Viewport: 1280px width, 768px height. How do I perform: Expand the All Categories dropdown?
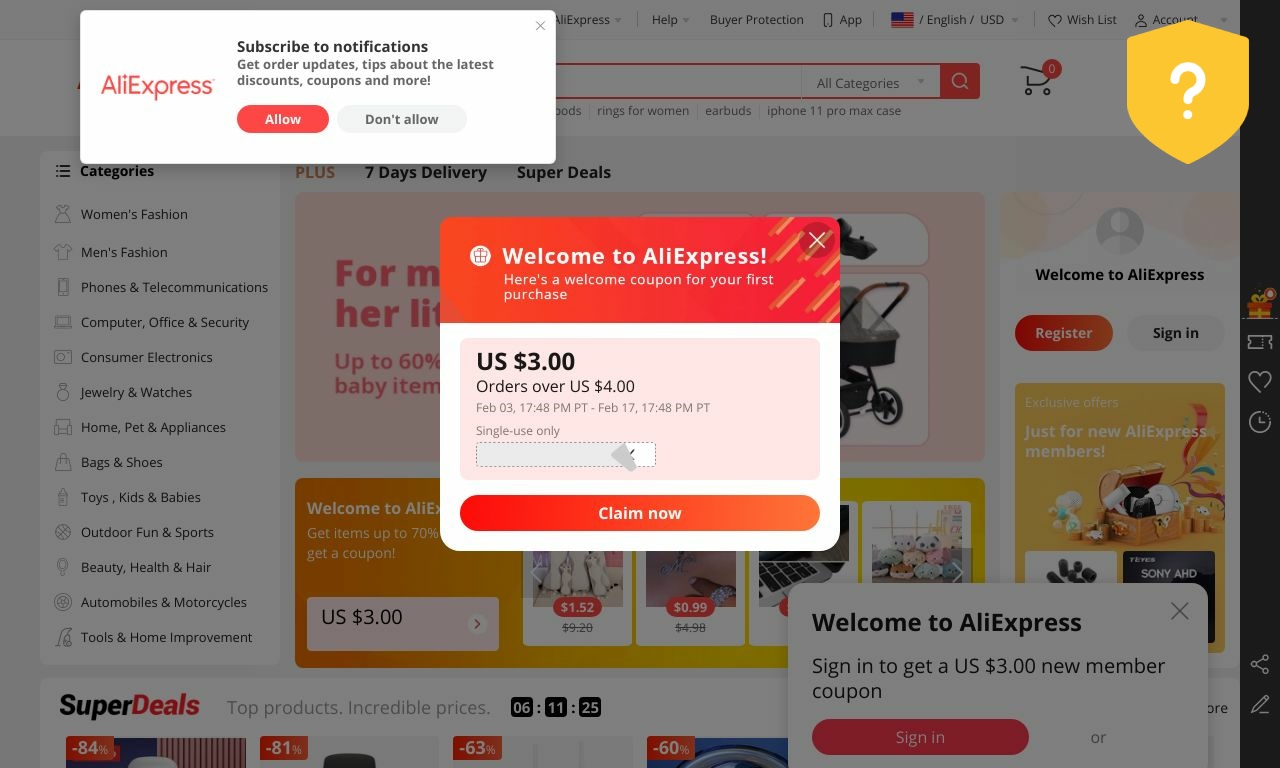(870, 83)
